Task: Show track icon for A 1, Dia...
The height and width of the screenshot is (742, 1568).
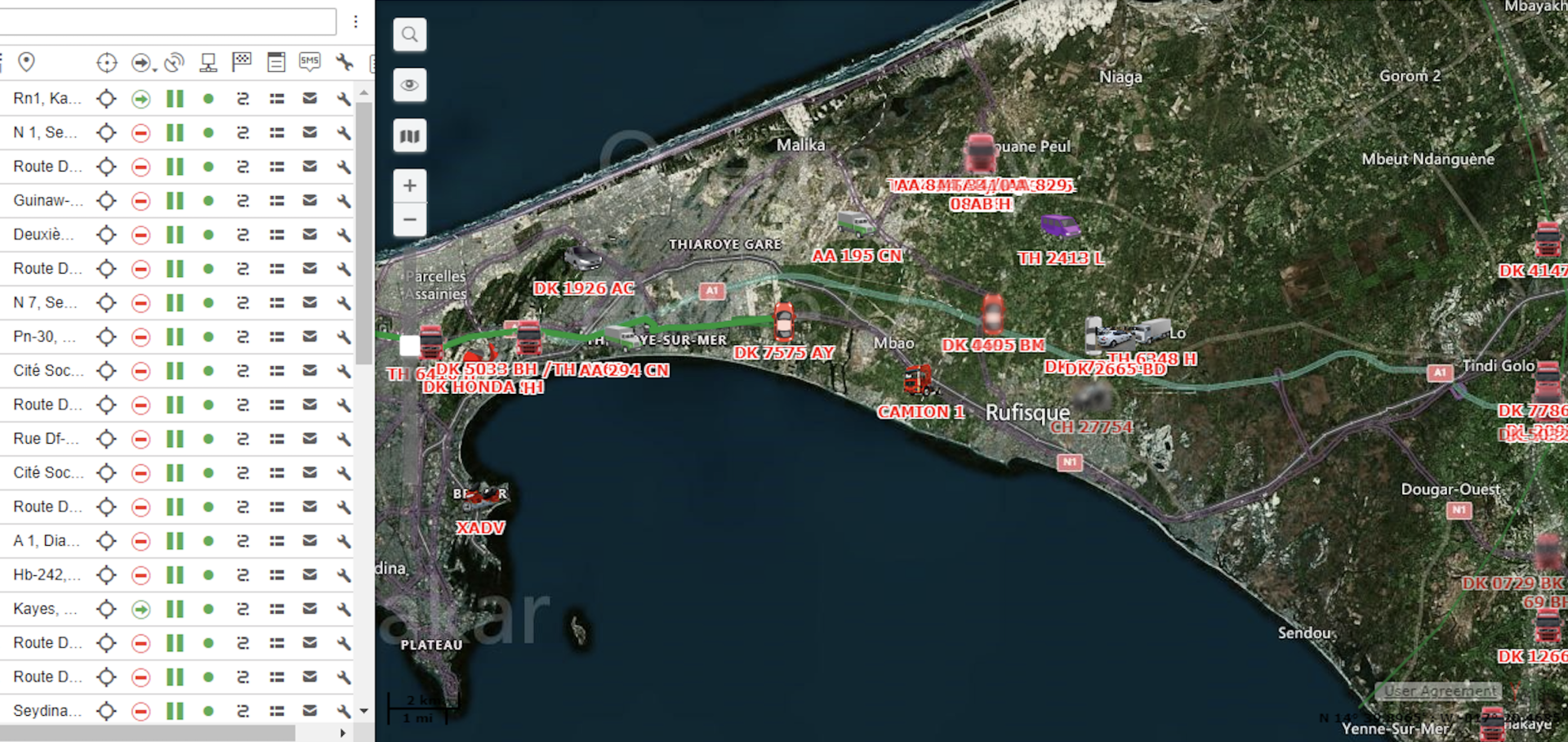Action: [x=243, y=542]
